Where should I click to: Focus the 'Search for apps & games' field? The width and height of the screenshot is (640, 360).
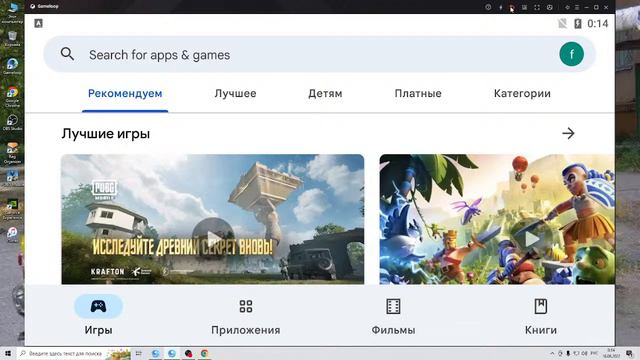point(319,54)
